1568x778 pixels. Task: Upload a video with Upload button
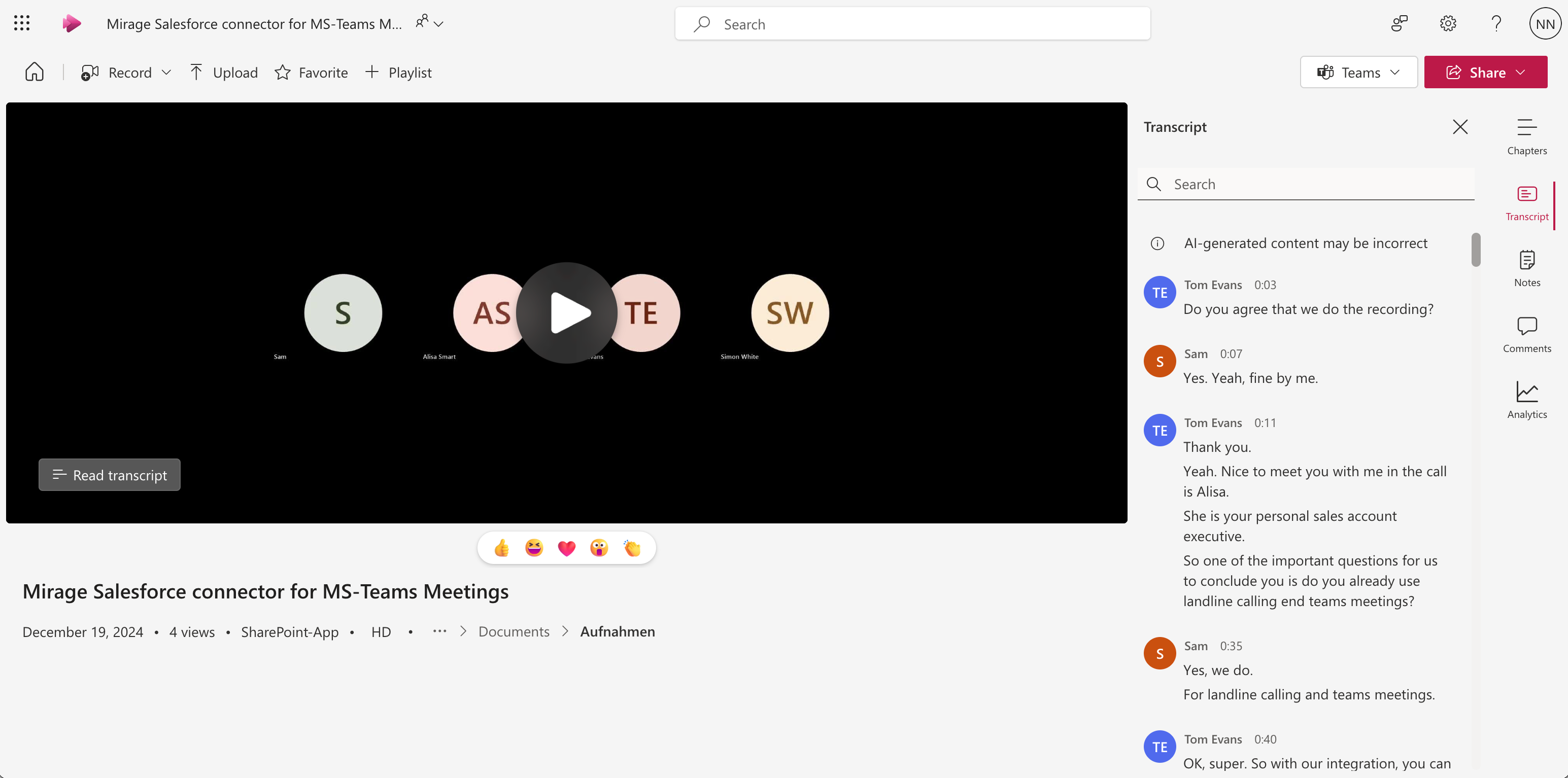(223, 73)
